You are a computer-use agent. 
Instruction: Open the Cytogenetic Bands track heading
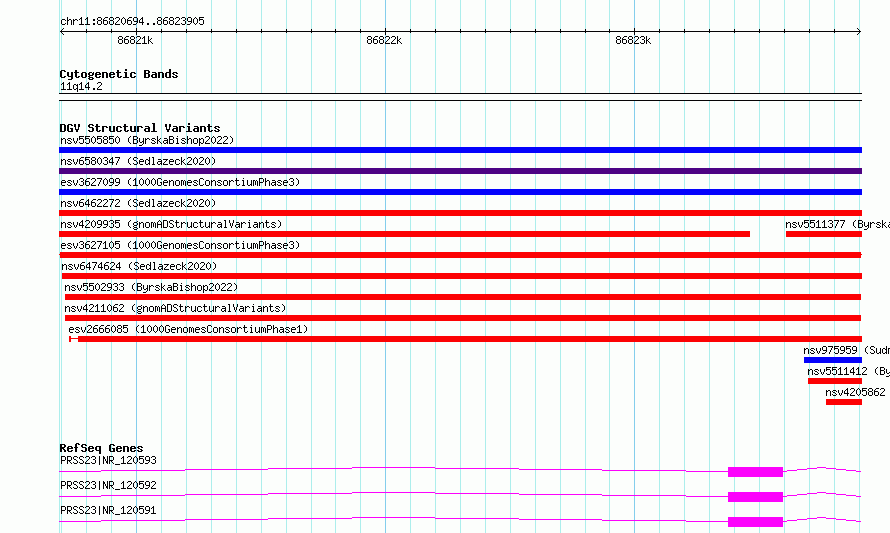coord(119,74)
